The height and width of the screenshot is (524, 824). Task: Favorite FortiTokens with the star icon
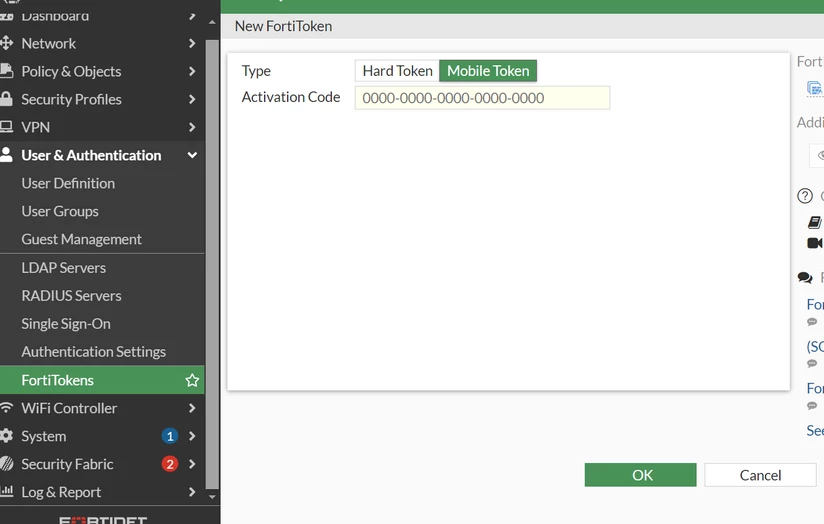tap(192, 380)
